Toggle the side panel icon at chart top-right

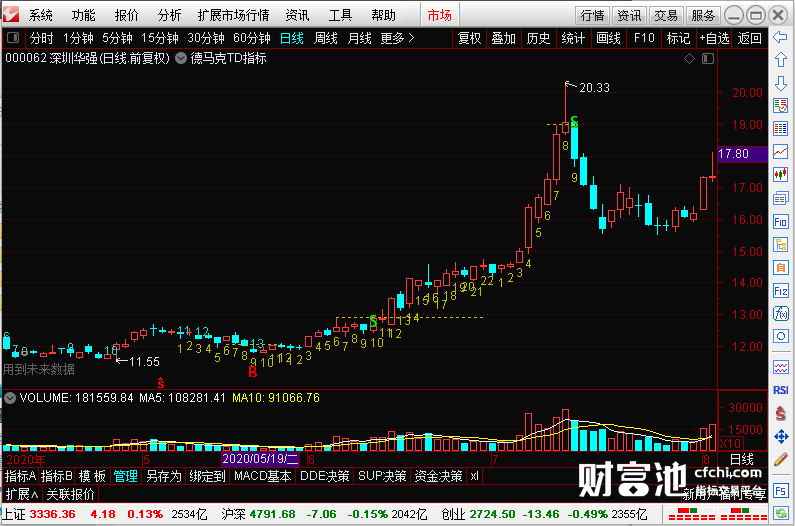click(708, 59)
